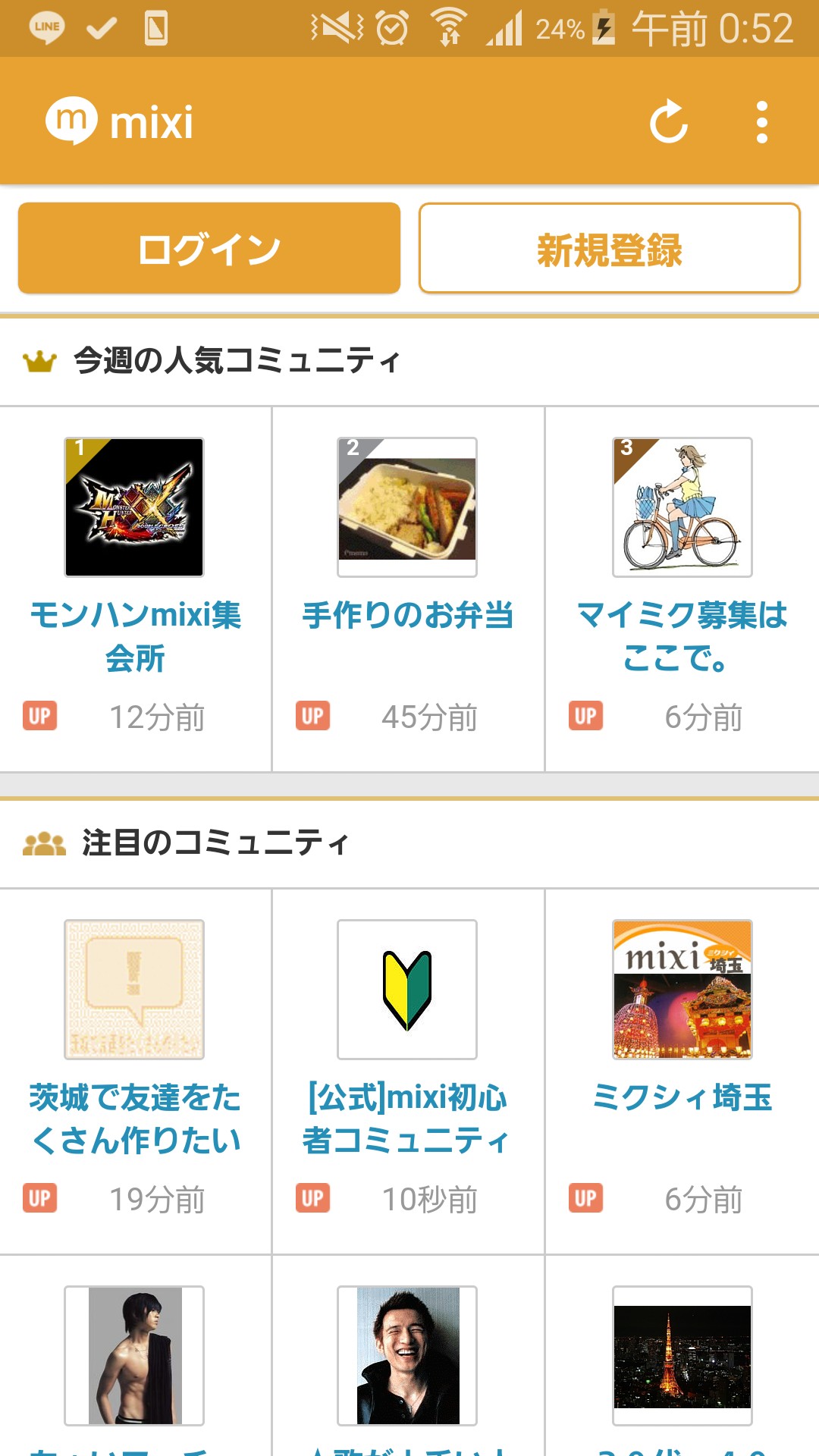Viewport: 819px width, 1456px height.
Task: Open the 茨城で友達をたくさん作りたい link
Action: click(135, 1119)
